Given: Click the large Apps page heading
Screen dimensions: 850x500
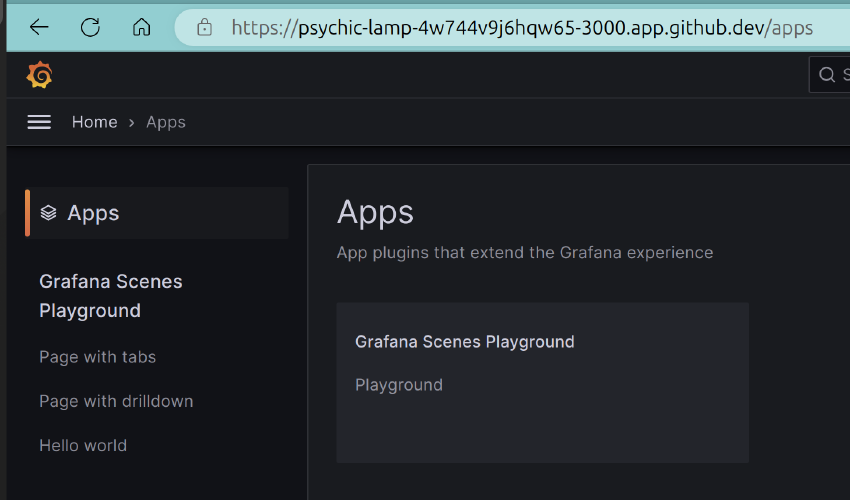Looking at the screenshot, I should pyautogui.click(x=375, y=212).
